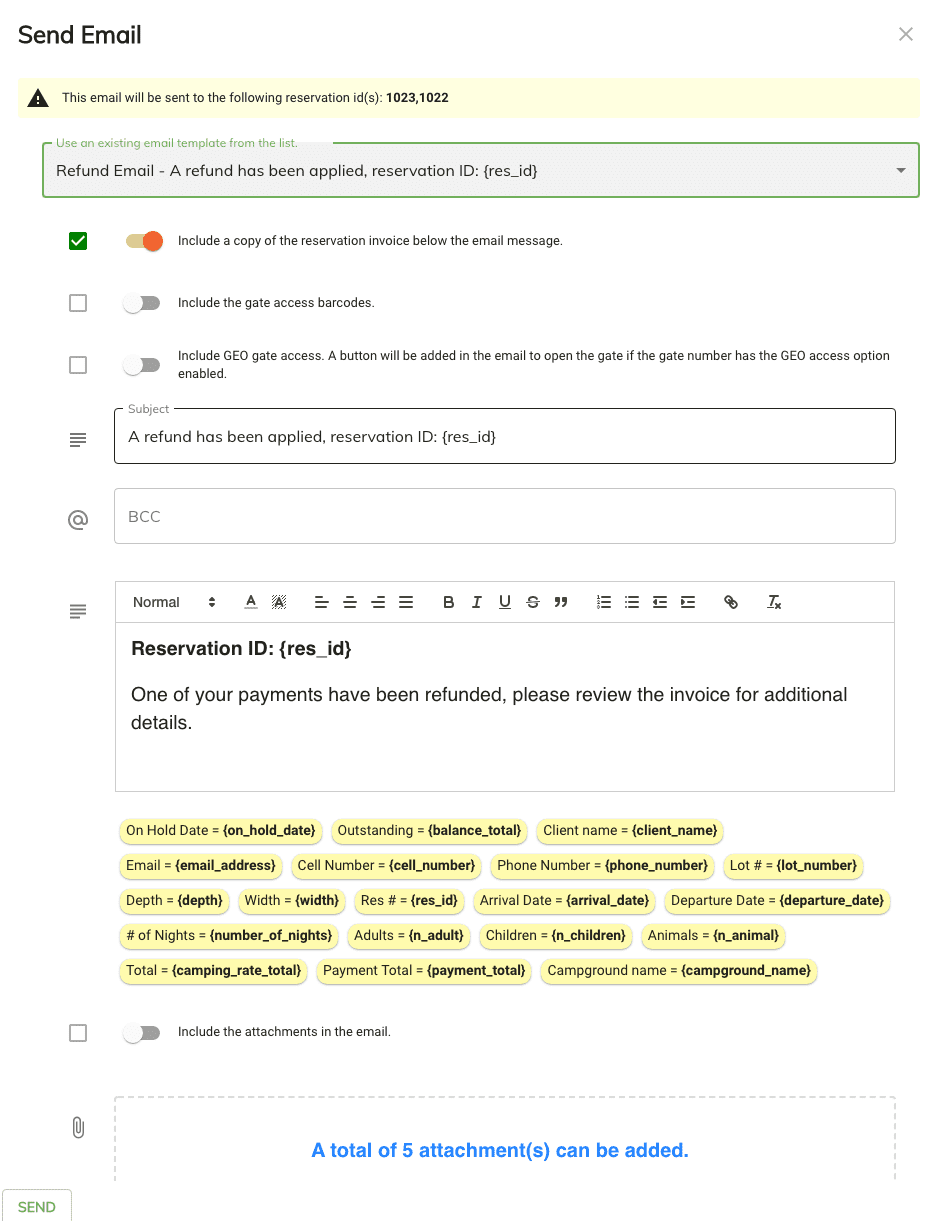Insert a blockquote in the message

tap(561, 602)
